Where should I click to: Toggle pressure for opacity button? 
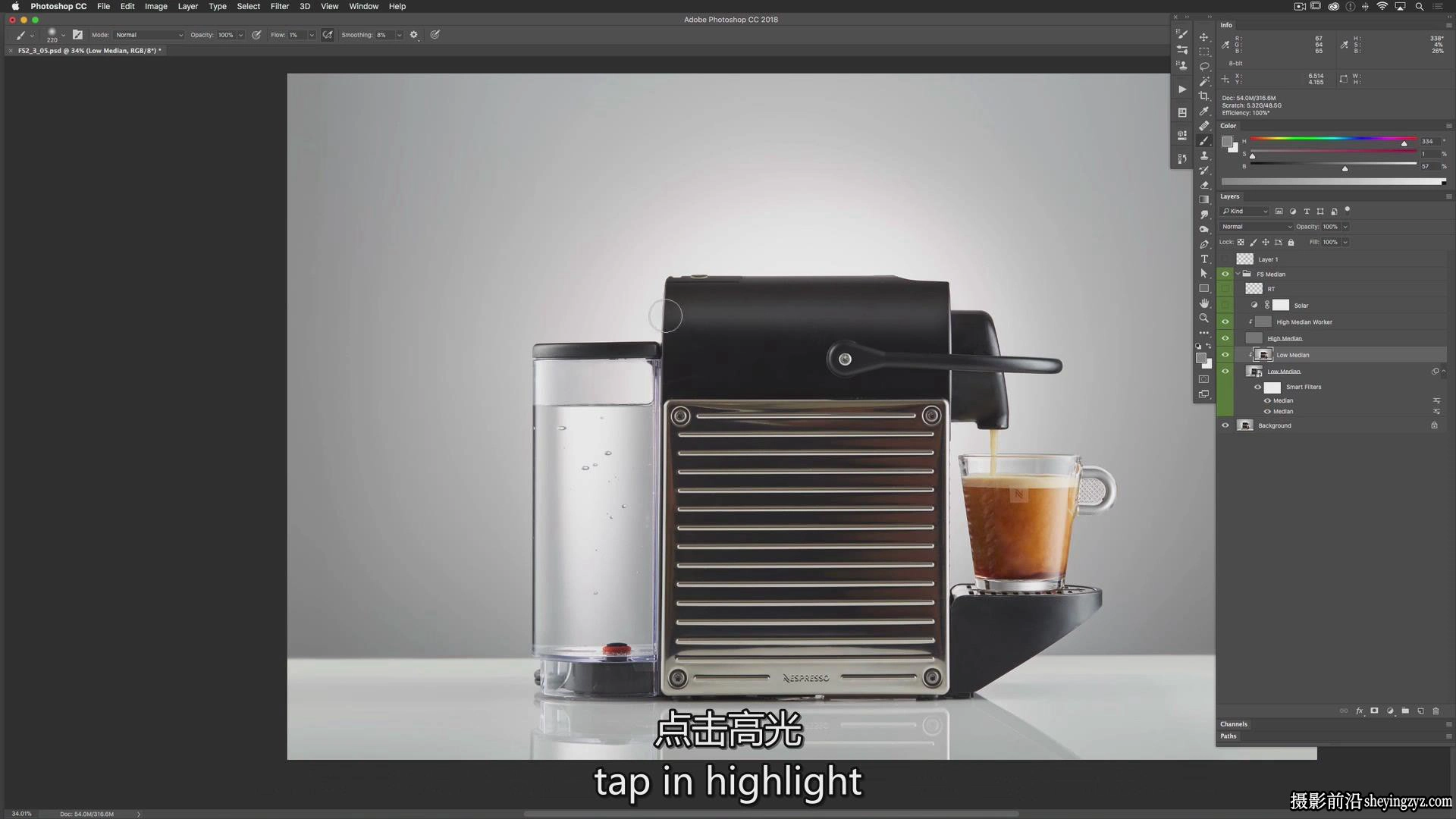[256, 35]
